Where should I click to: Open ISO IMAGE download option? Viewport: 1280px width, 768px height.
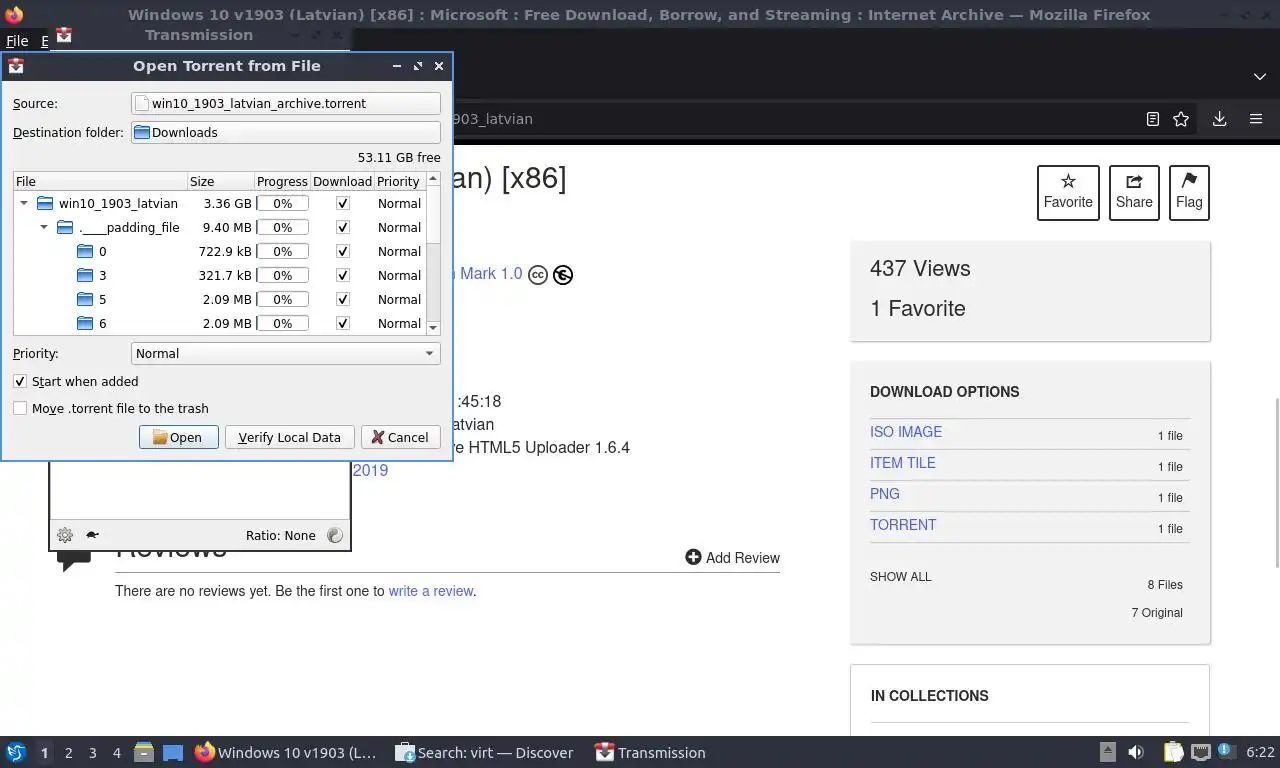906,432
